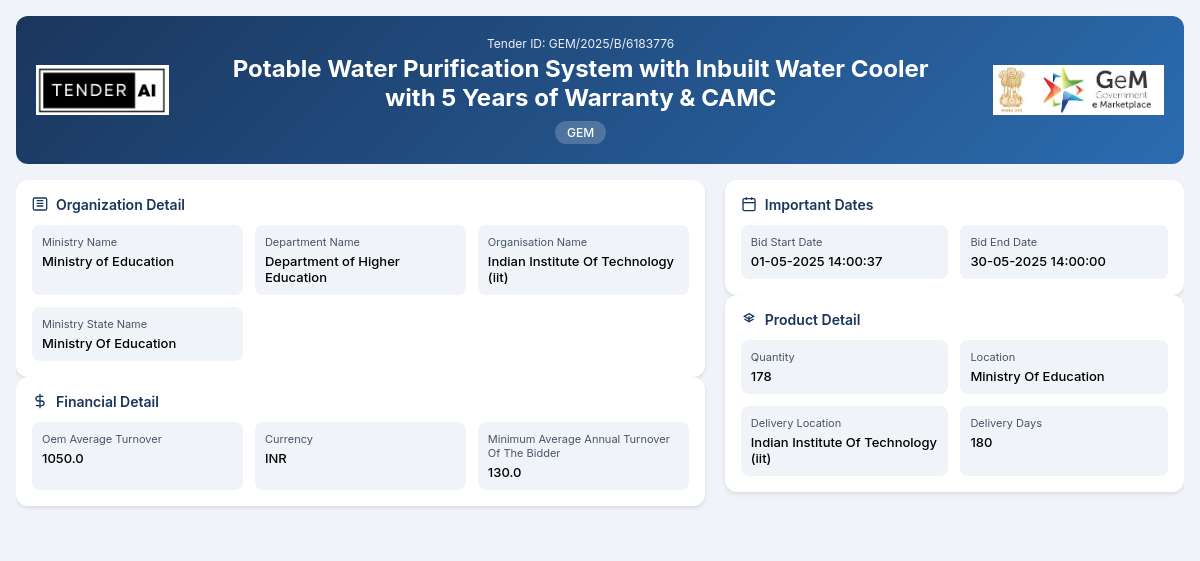This screenshot has width=1200, height=561.
Task: Select the Ministry Name field card
Action: [x=137, y=260]
